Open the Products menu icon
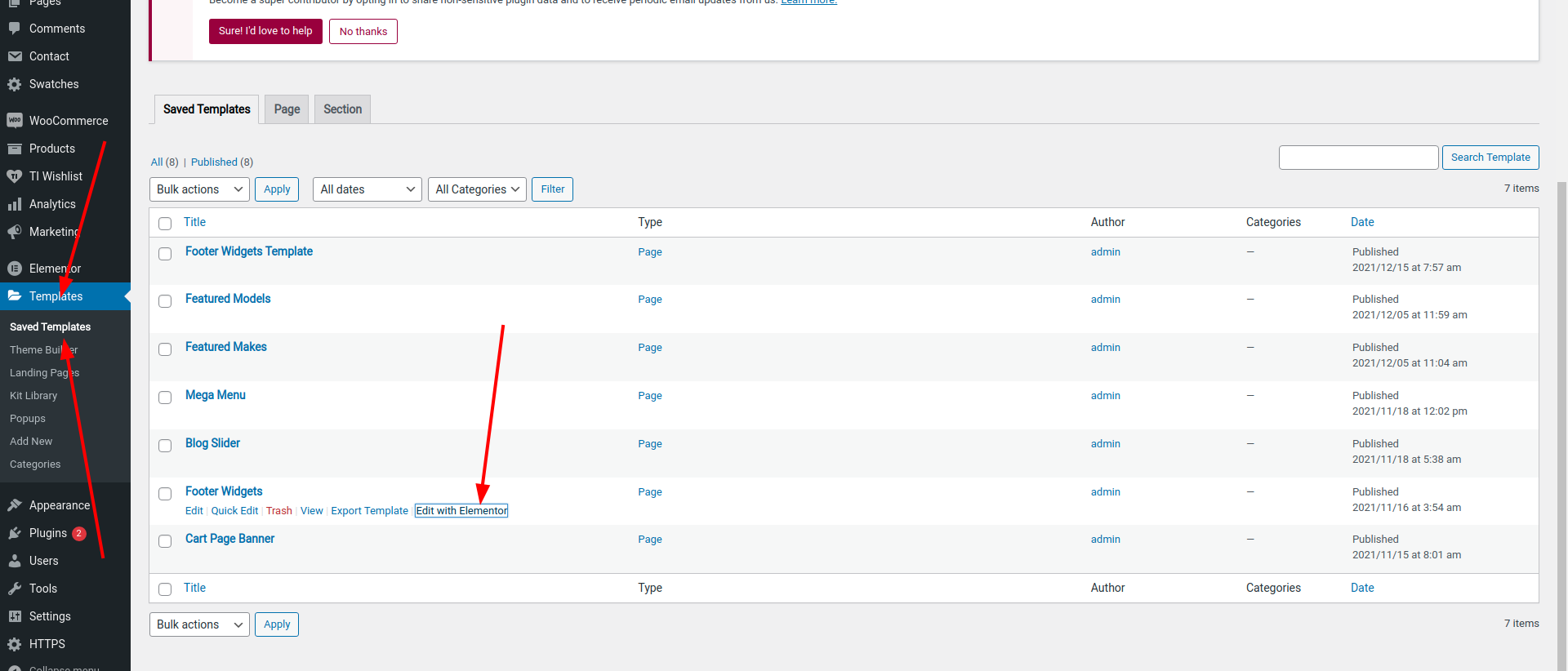The height and width of the screenshot is (671, 1568). tap(15, 149)
